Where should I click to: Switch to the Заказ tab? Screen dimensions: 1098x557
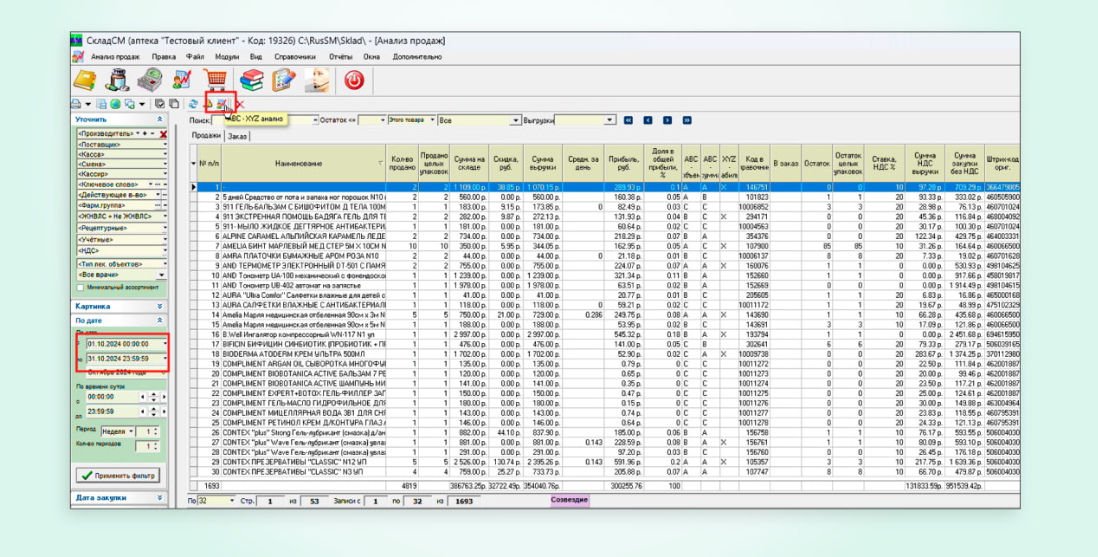click(237, 136)
